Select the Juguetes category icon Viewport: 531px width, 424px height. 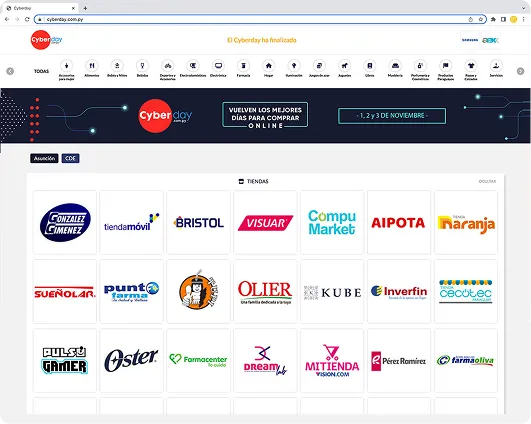click(344, 66)
